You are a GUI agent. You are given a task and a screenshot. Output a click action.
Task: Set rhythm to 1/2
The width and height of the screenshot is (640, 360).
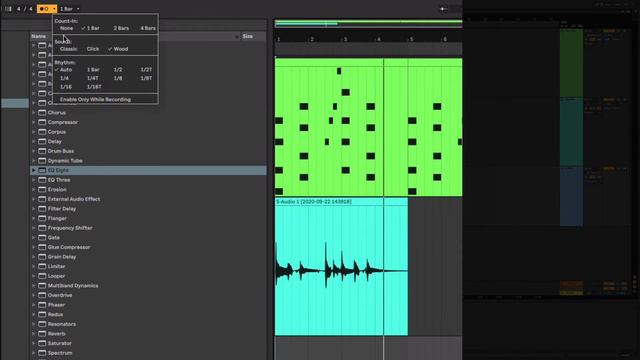[118, 70]
